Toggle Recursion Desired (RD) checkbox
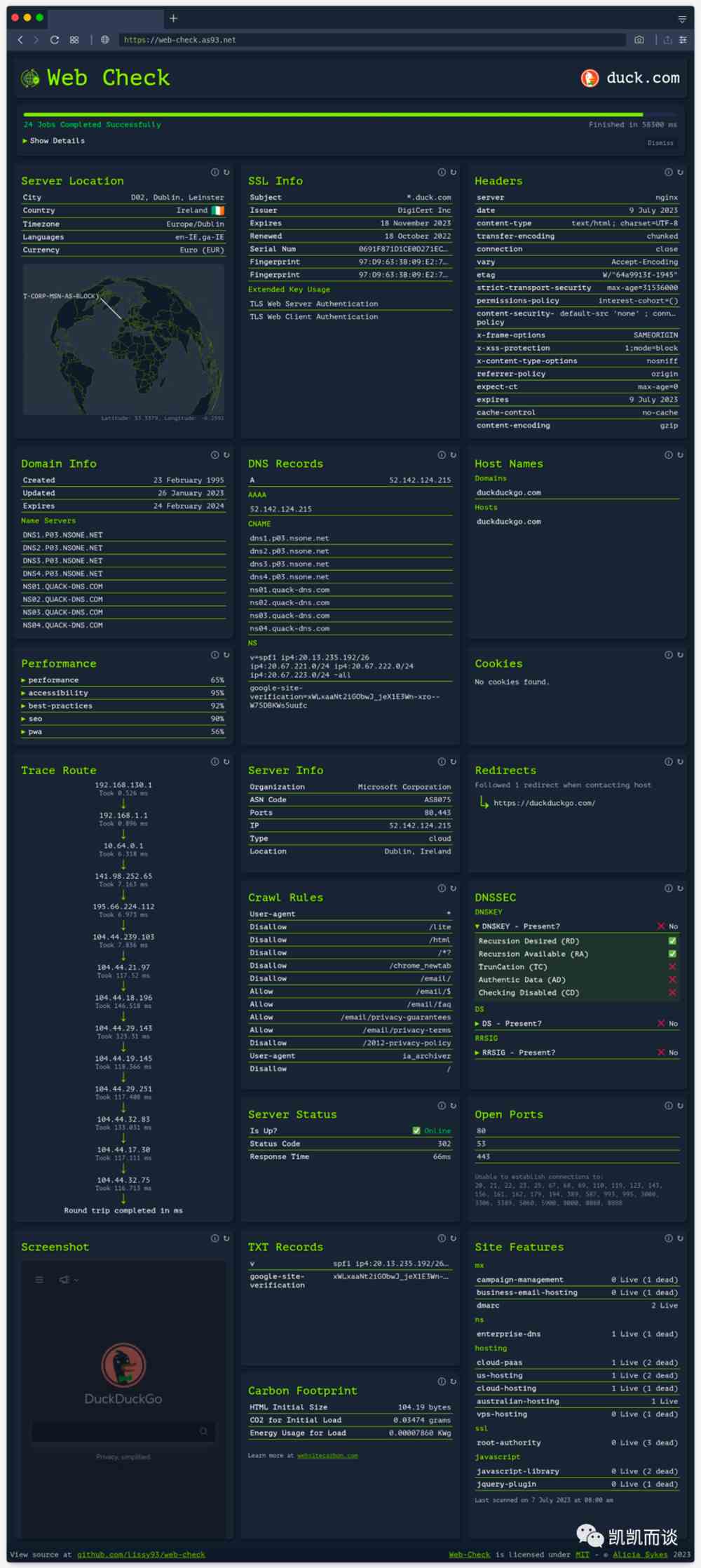 tap(673, 941)
